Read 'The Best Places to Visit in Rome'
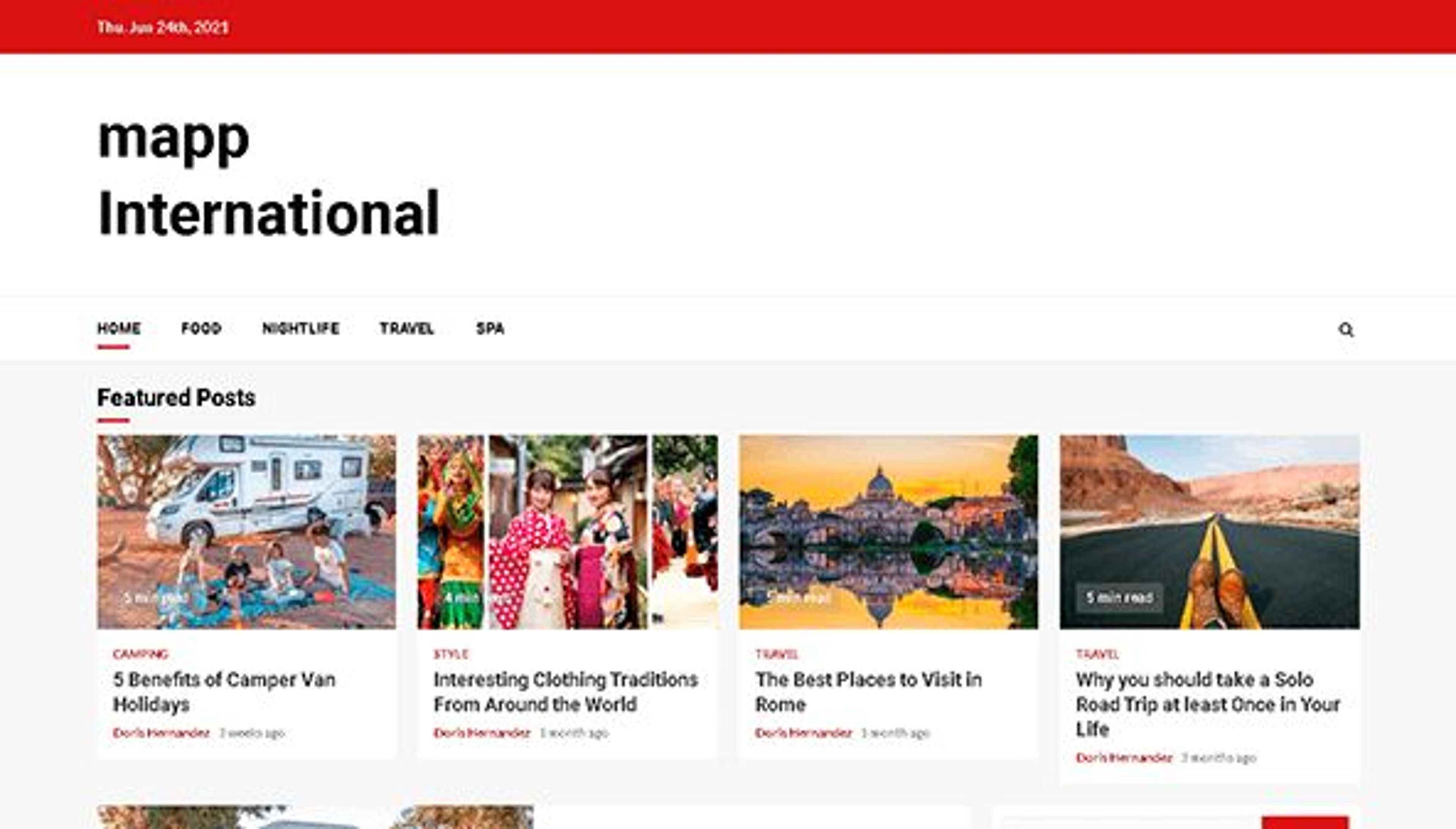Image resolution: width=1456 pixels, height=829 pixels. [869, 692]
